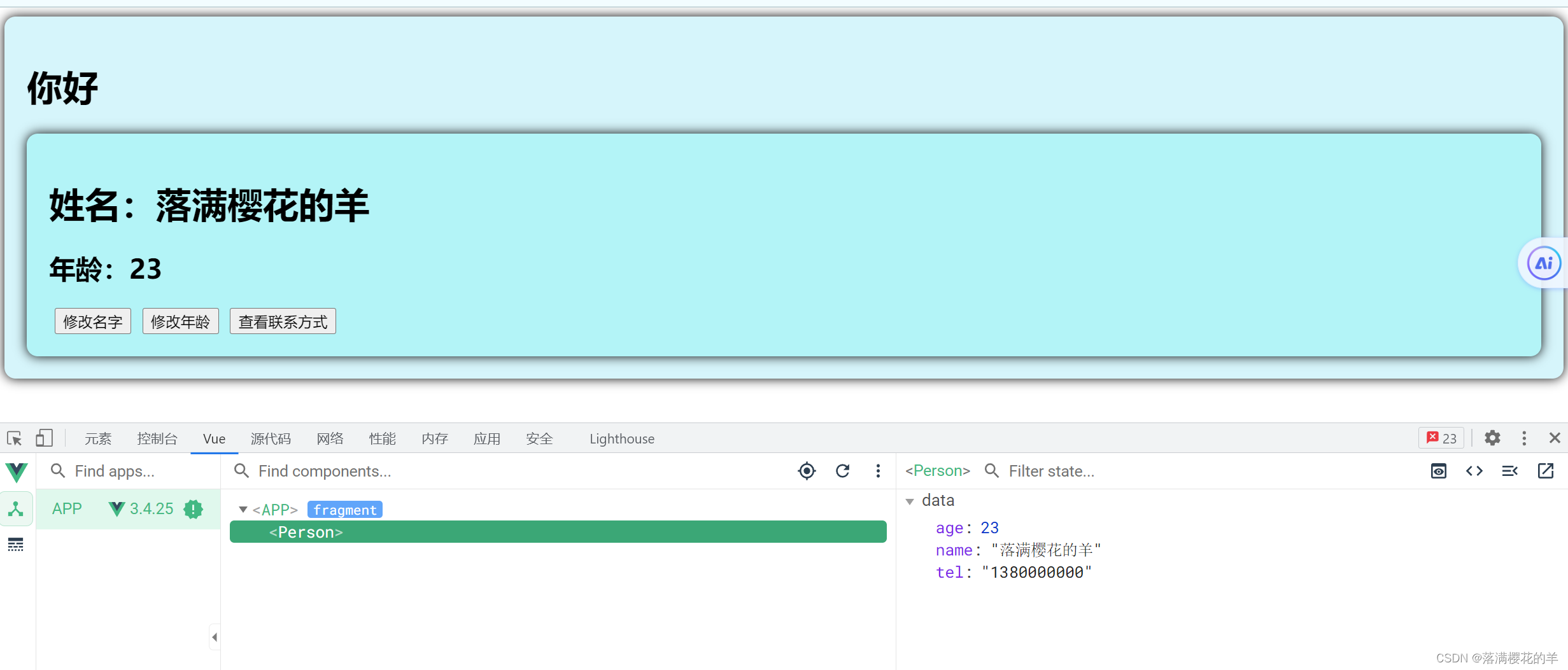Open component tree more options menu
This screenshot has width=1568, height=670.
click(878, 471)
